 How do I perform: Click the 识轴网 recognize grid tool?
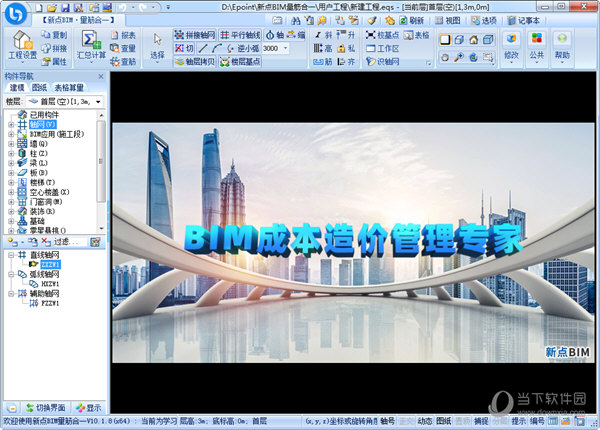(x=382, y=61)
